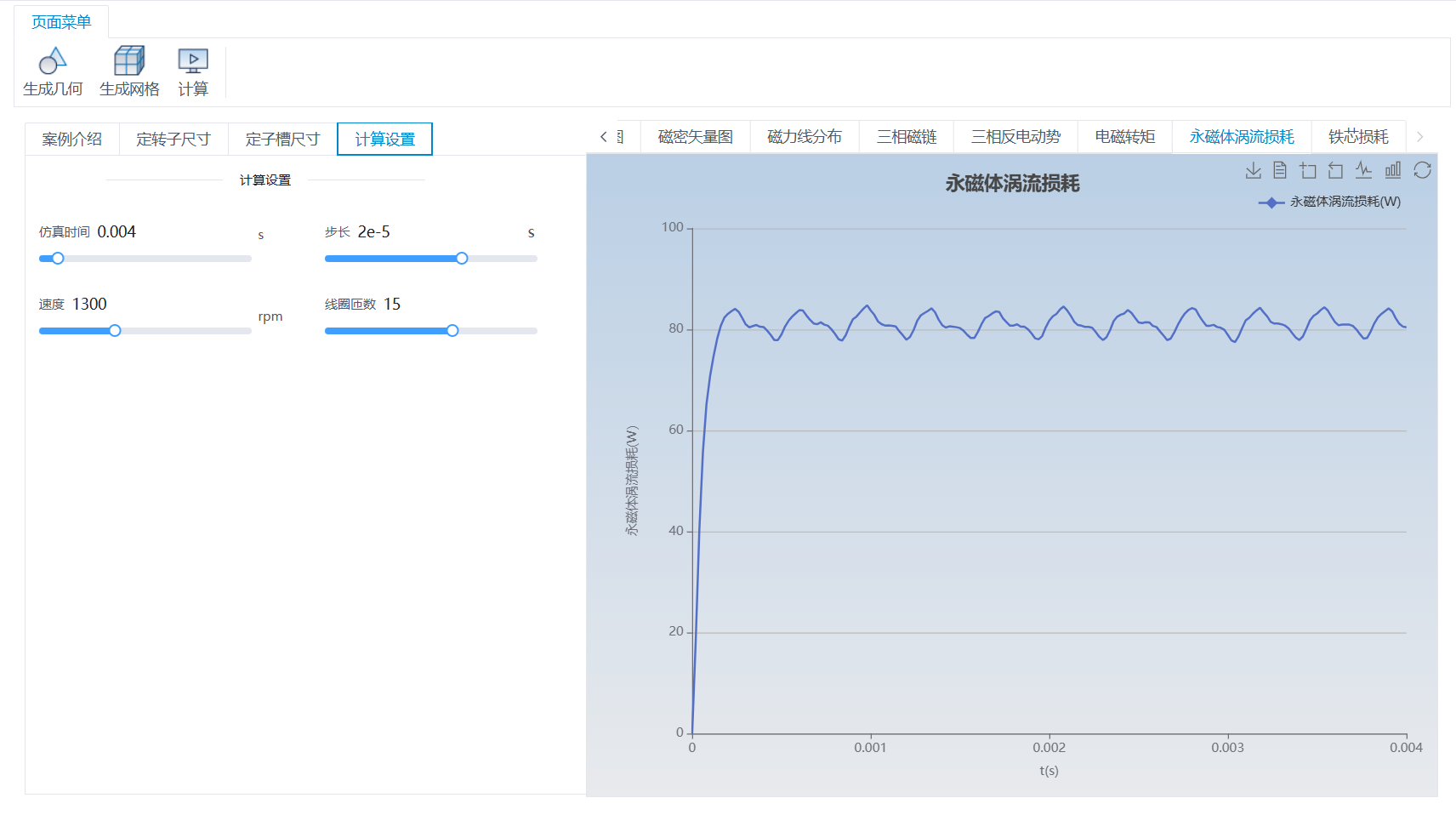Open the 电磁转矩 result tab
Viewport: 1456px width, 815px height.
point(1125,137)
